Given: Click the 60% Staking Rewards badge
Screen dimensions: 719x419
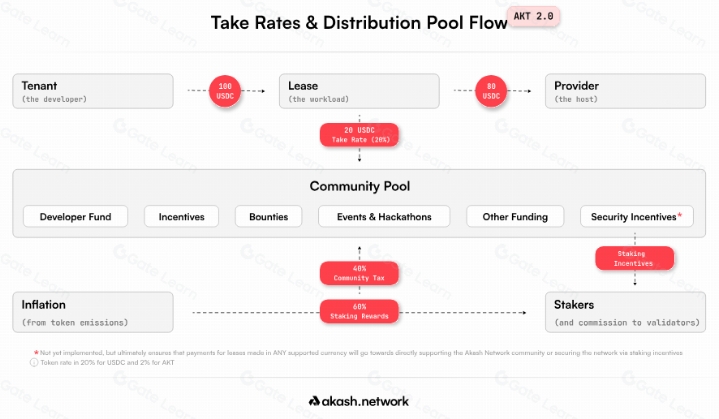Looking at the screenshot, I should (x=359, y=311).
